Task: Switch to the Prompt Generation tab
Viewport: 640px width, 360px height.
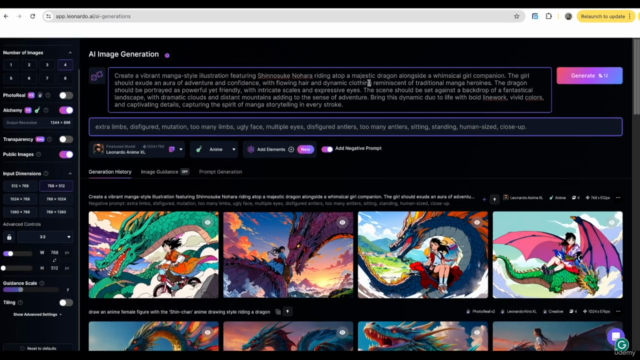Action: pyautogui.click(x=220, y=172)
